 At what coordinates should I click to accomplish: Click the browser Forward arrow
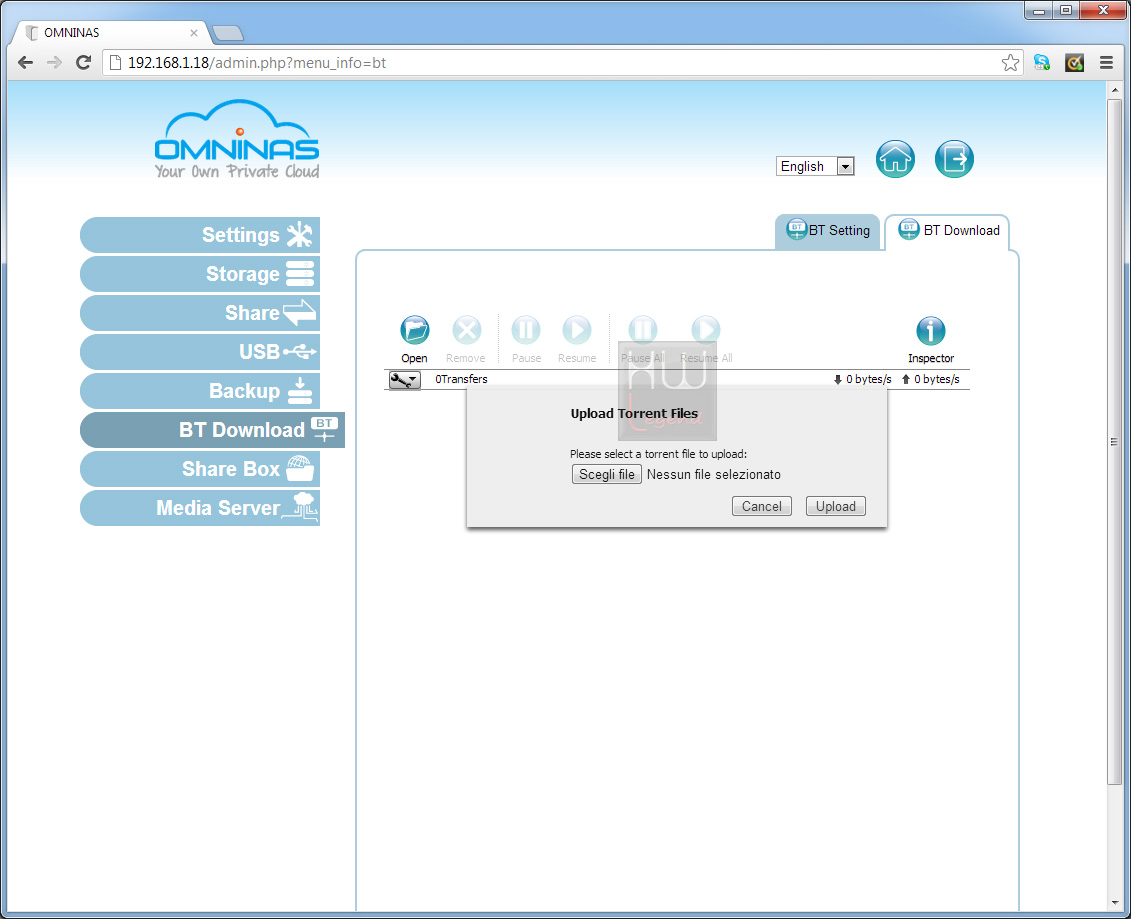click(54, 63)
